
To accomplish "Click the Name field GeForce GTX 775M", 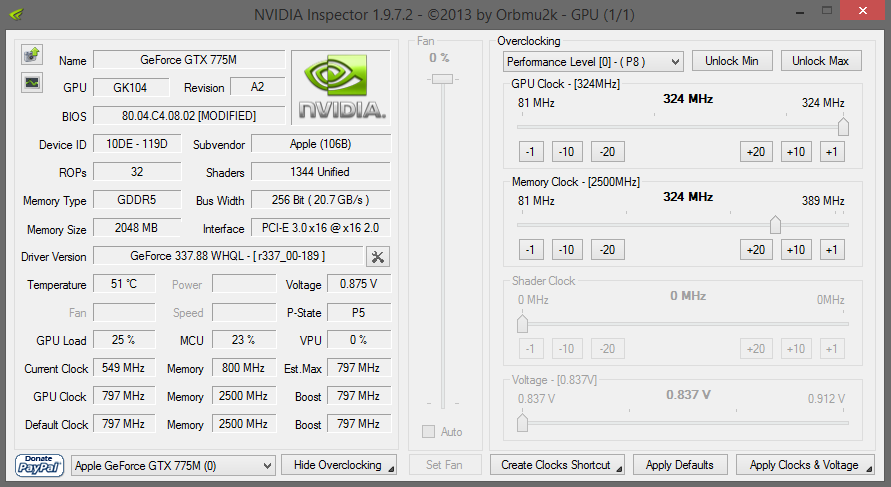I will click(189, 60).
